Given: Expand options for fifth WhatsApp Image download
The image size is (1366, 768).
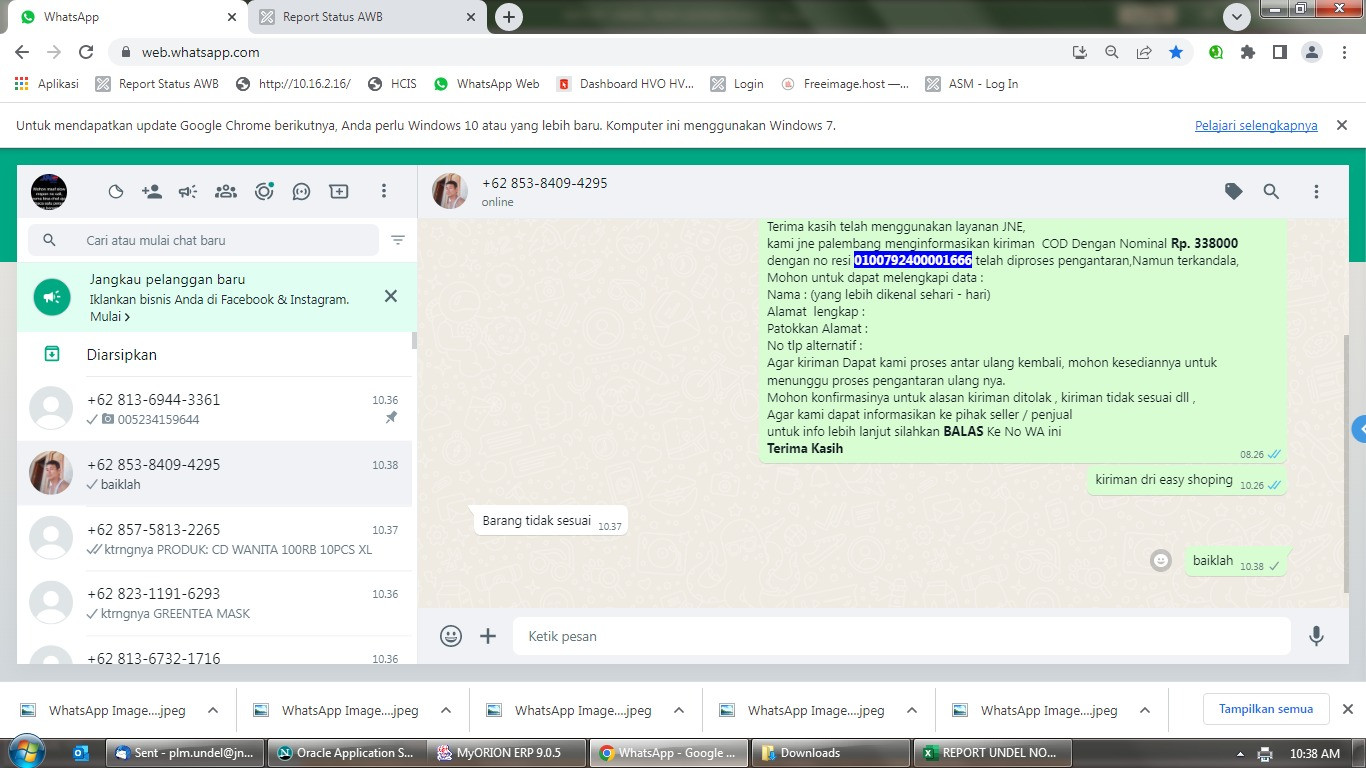Looking at the screenshot, I should pos(1145,710).
